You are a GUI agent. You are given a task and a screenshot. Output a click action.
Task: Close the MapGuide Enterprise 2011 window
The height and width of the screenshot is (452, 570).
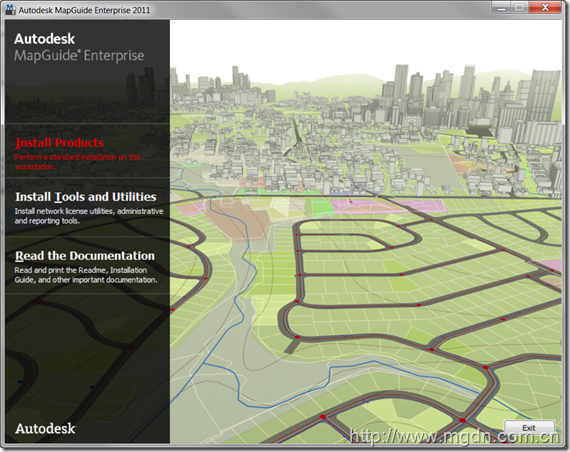(545, 7)
